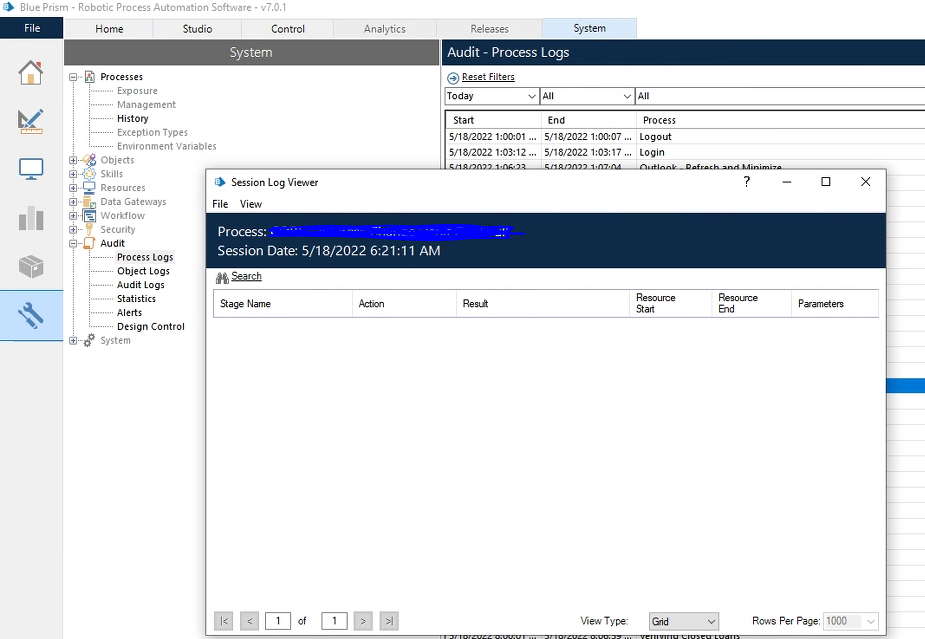Screen dimensions: 925x639
Task: Expand the Objects tree node
Action: pos(73,160)
